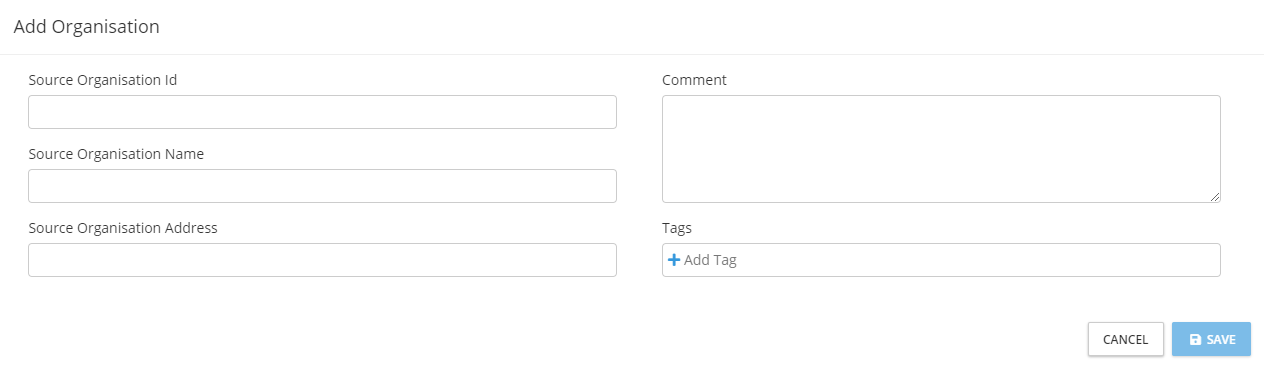Cancel adding the organisation
This screenshot has width=1264, height=369.
(1125, 339)
